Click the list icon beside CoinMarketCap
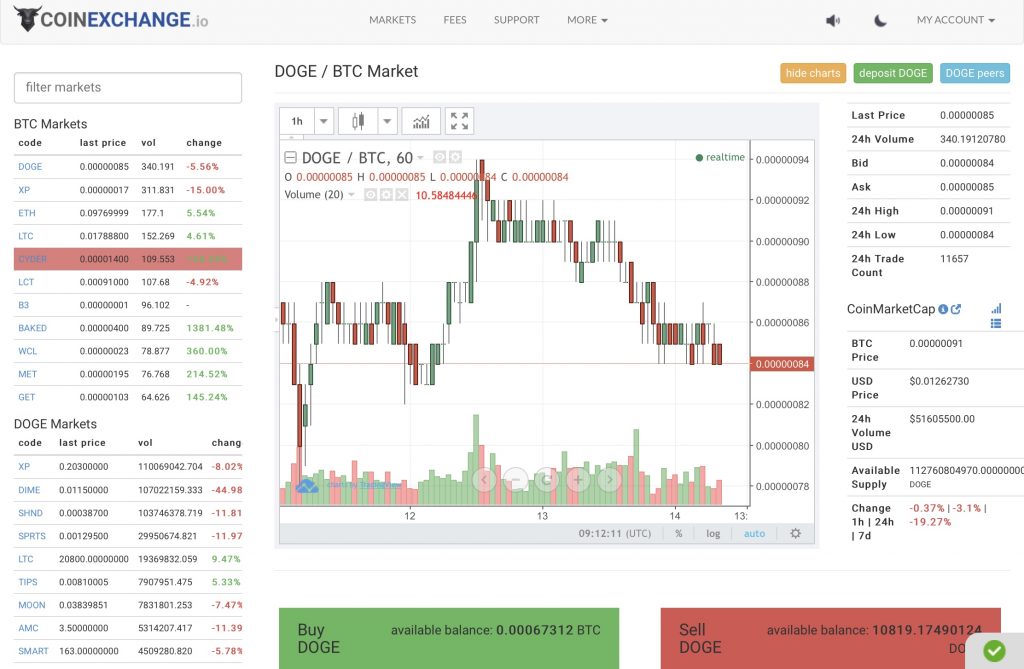Viewport: 1024px width, 669px height. (x=996, y=323)
